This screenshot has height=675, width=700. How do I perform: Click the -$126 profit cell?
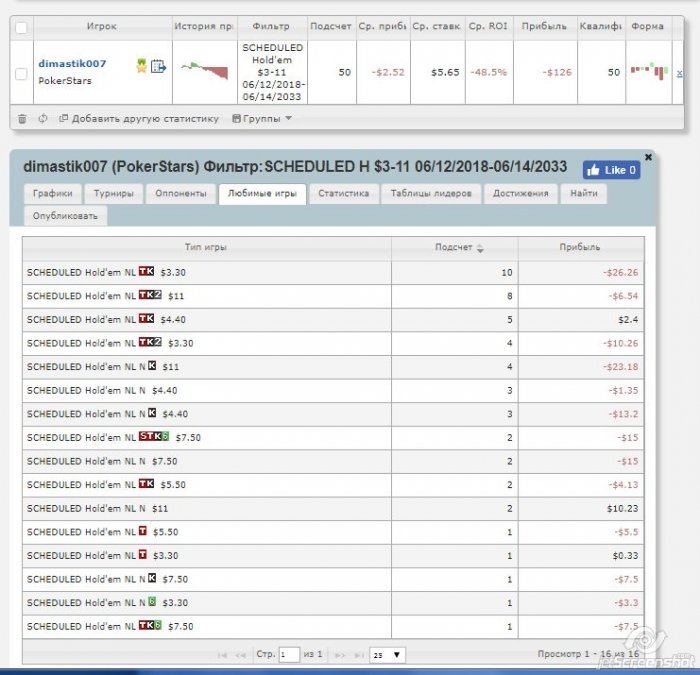[x=545, y=72]
